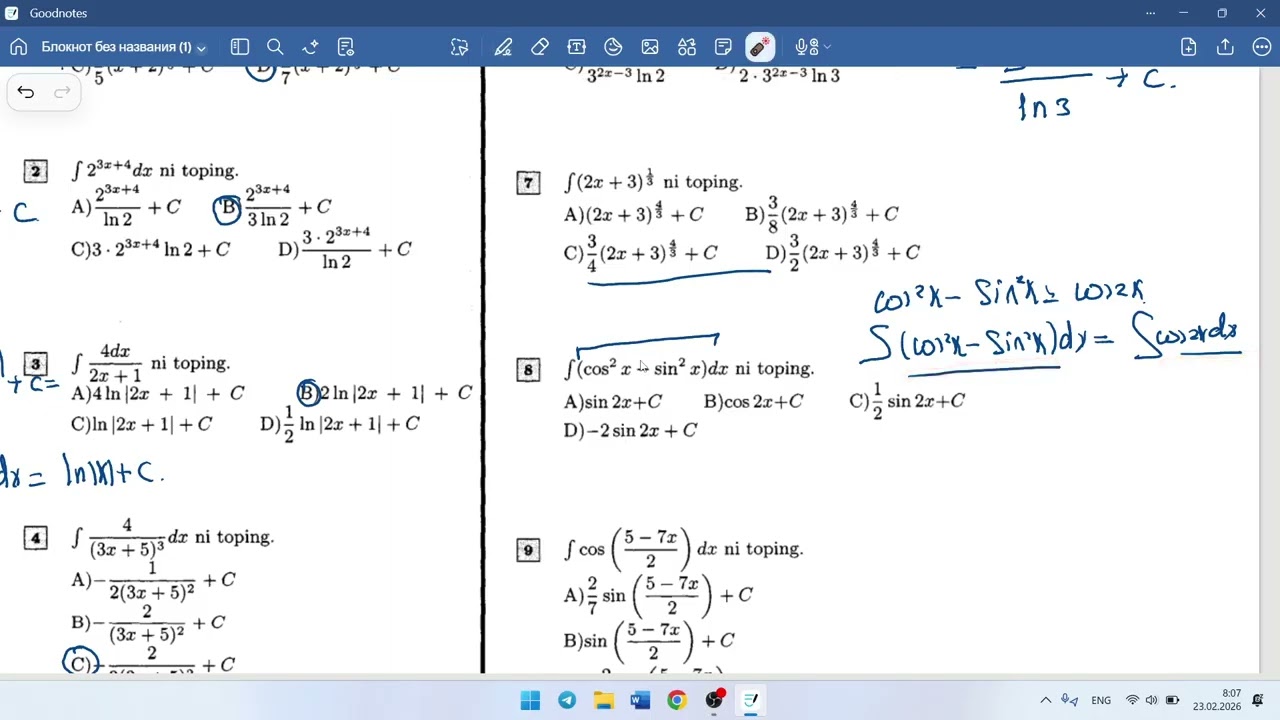Screen dimensions: 1280x720
Task: Click problem number 2 box
Action: click(36, 172)
